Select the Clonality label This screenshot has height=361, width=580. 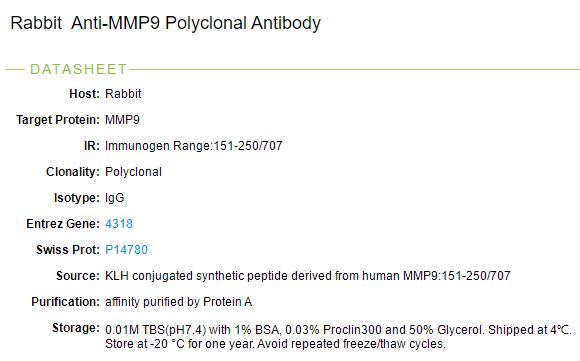coord(73,172)
